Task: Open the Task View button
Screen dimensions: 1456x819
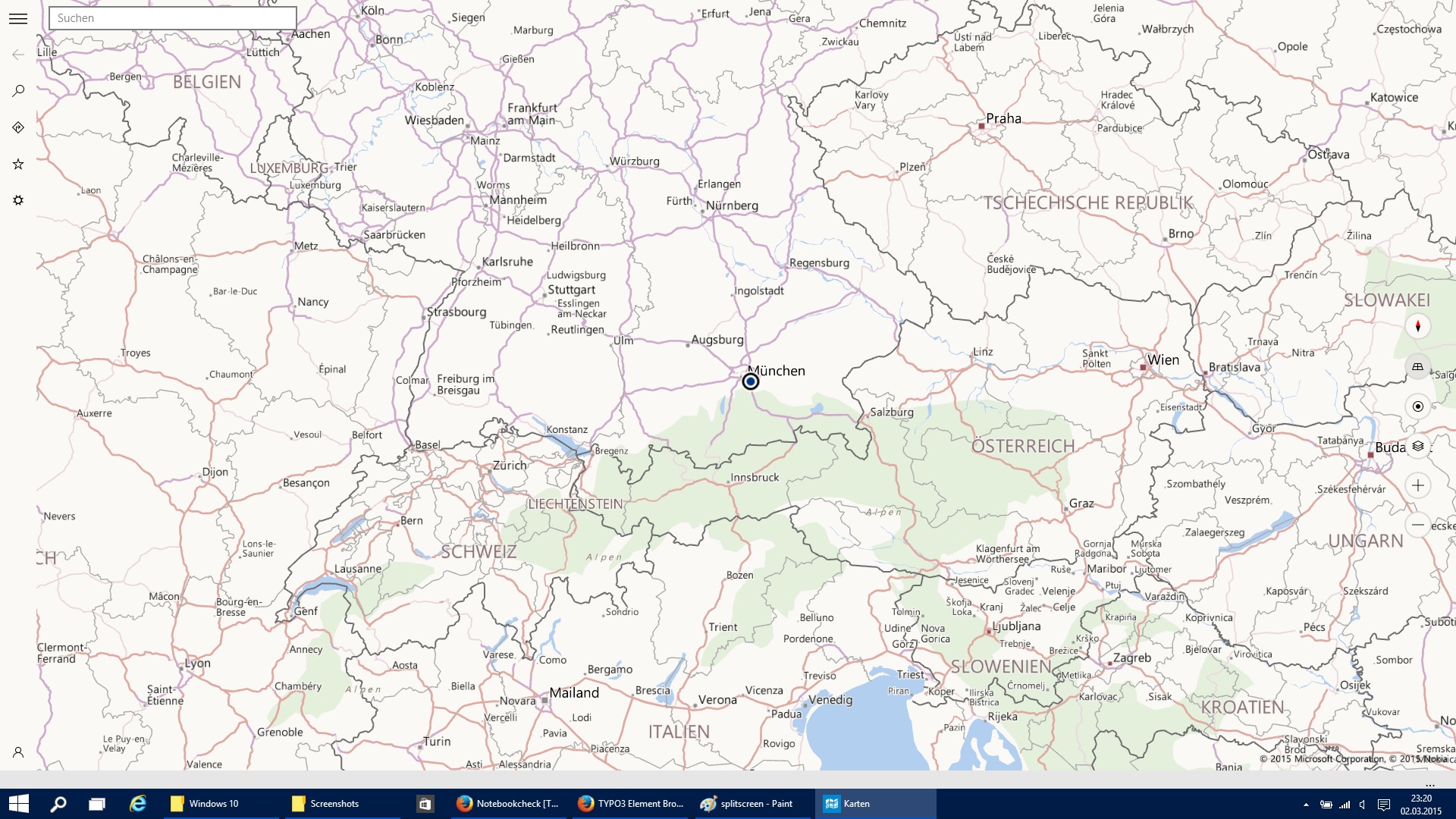Action: click(x=97, y=804)
